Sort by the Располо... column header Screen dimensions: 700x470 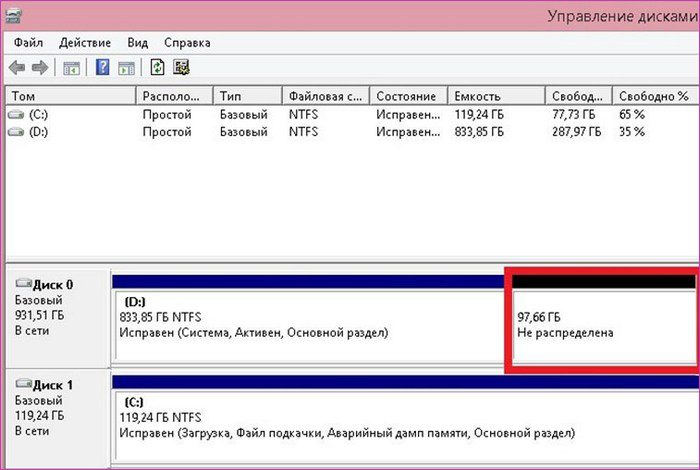click(x=175, y=96)
